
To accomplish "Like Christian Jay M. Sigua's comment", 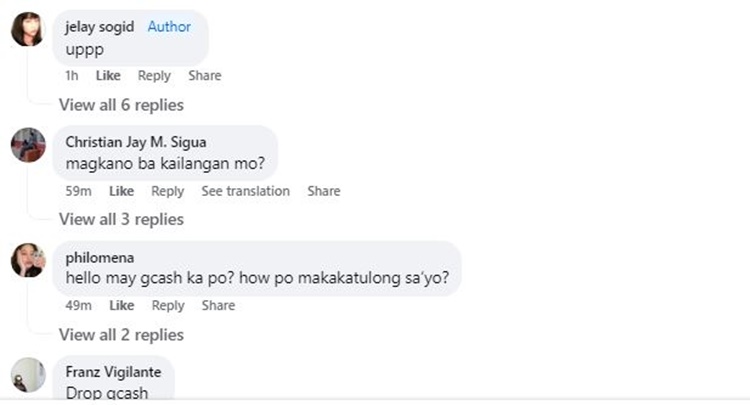I will tap(121, 191).
